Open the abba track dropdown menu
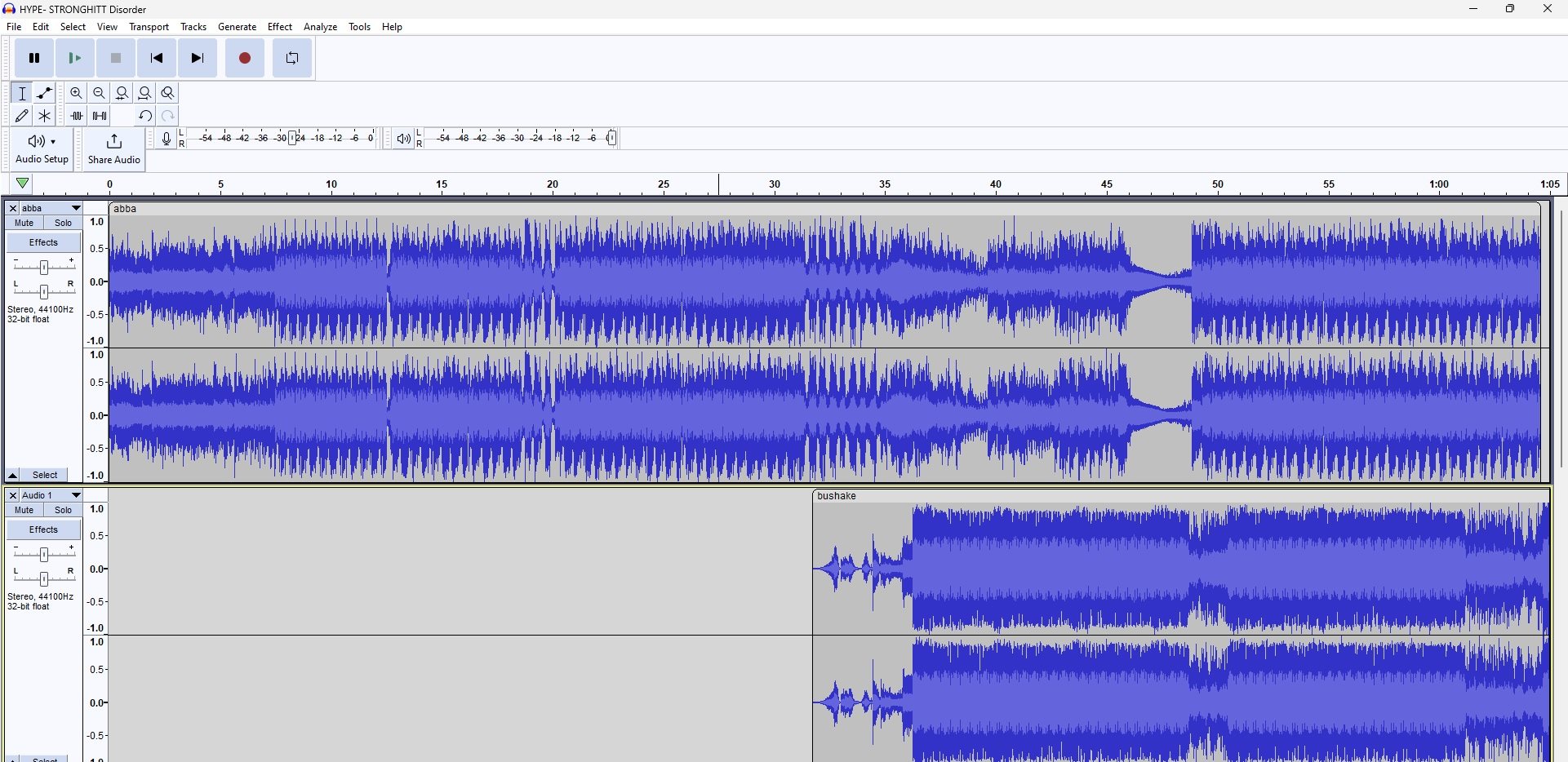The image size is (1568, 762). [52, 209]
